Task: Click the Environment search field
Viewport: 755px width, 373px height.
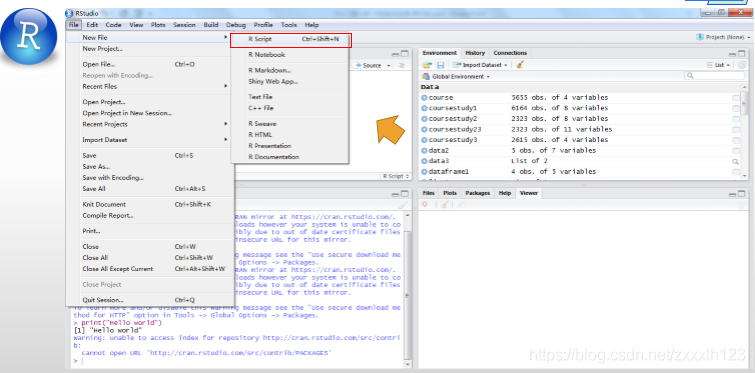Action: [x=715, y=76]
